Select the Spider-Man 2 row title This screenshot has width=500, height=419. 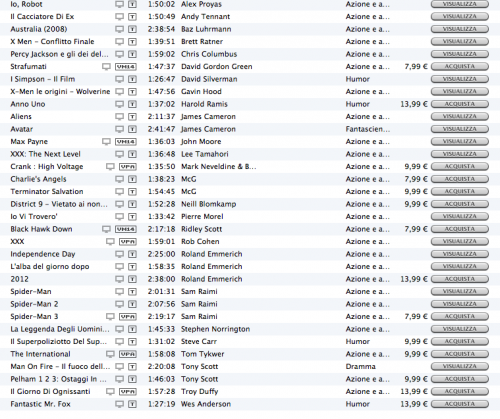pyautogui.click(x=34, y=304)
